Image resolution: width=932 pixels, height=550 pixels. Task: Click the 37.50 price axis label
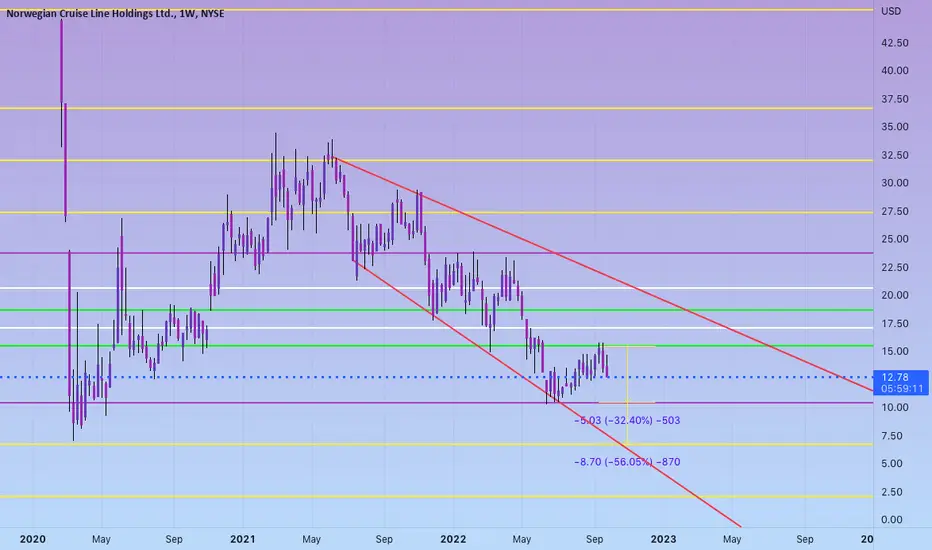[x=895, y=99]
